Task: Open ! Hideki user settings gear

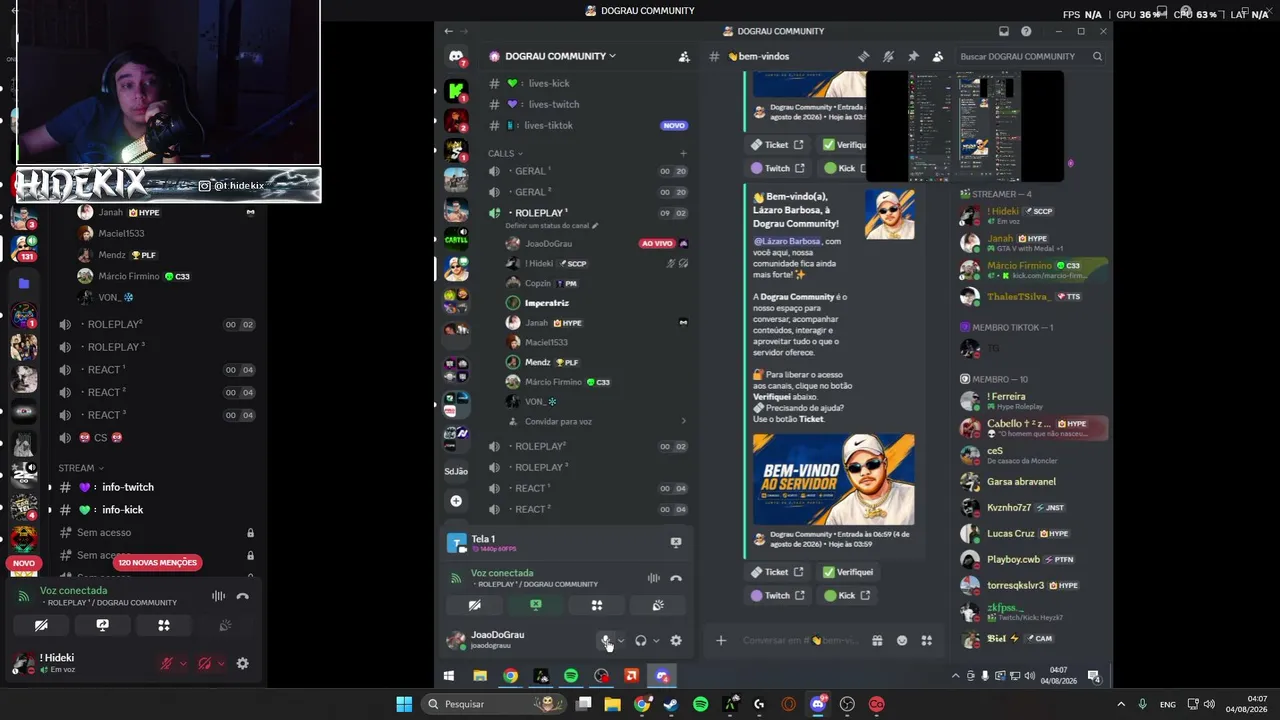Action: [x=242, y=663]
